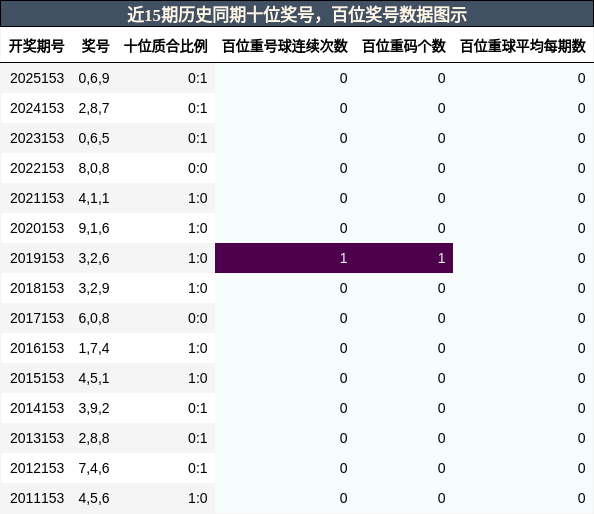Viewport: 594px width, 514px height.
Task: Select the 开奖期号 column header
Action: [x=36, y=46]
